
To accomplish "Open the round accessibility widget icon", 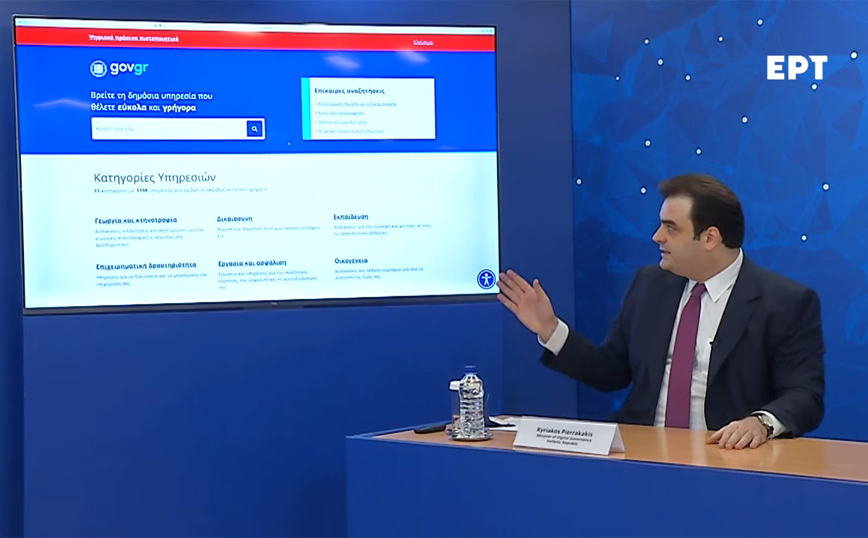I will (x=486, y=279).
